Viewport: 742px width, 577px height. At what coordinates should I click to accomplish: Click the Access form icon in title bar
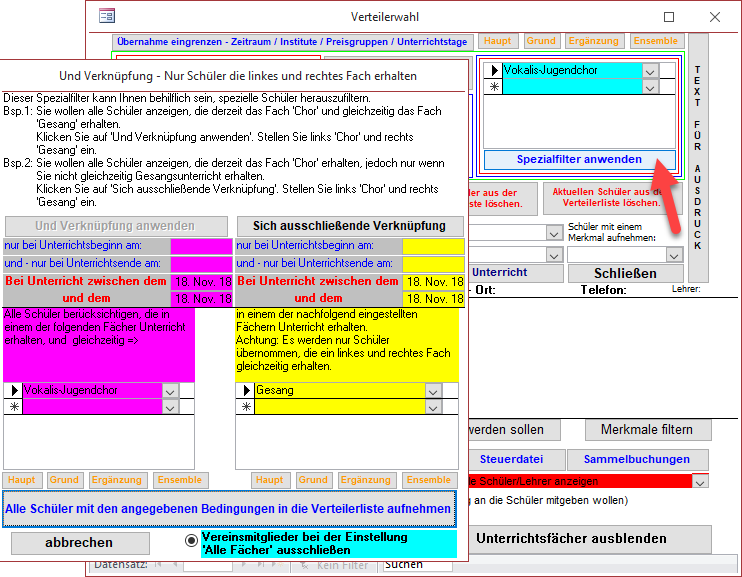106,16
